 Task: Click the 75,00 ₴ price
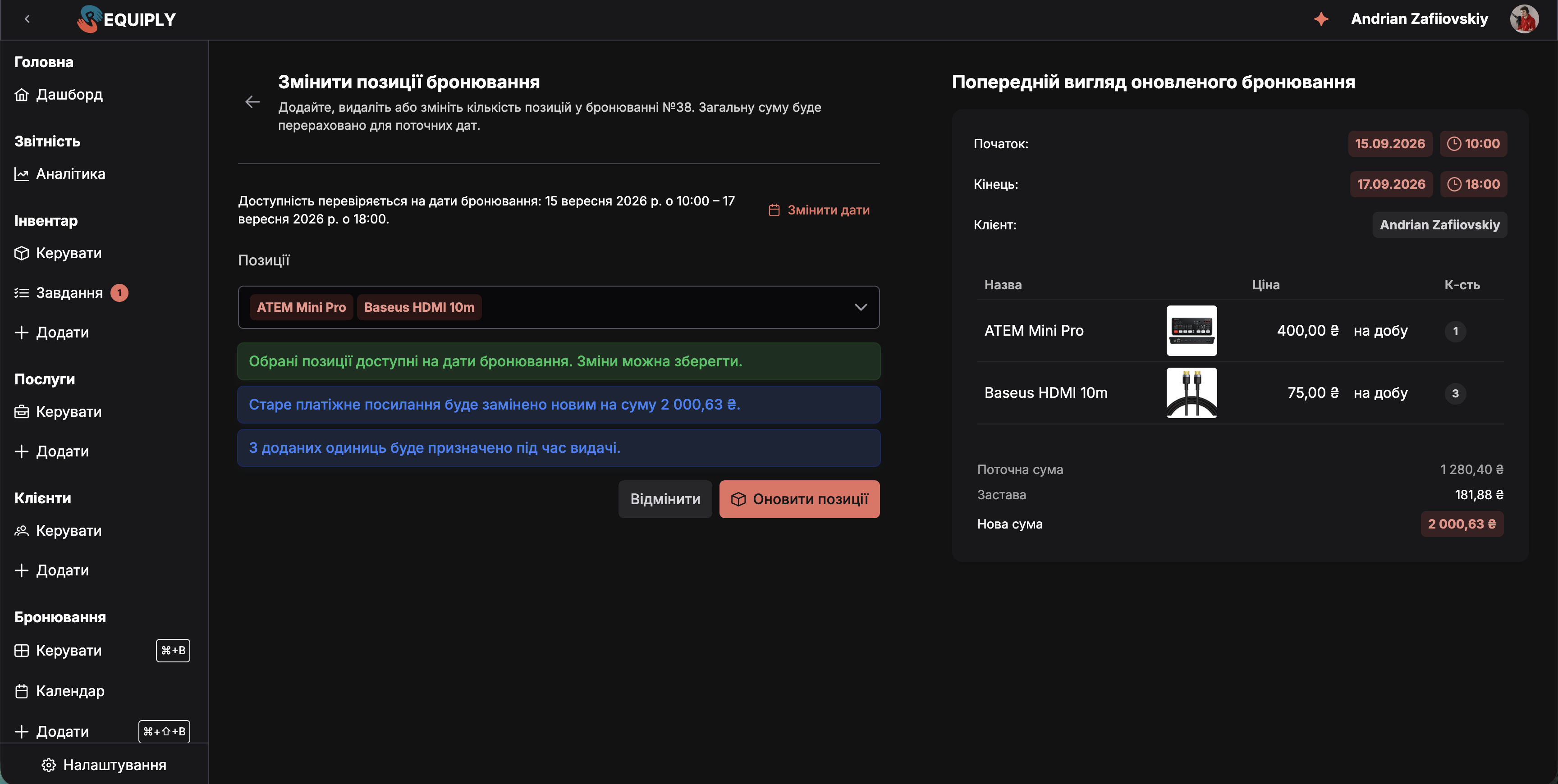(x=1313, y=393)
